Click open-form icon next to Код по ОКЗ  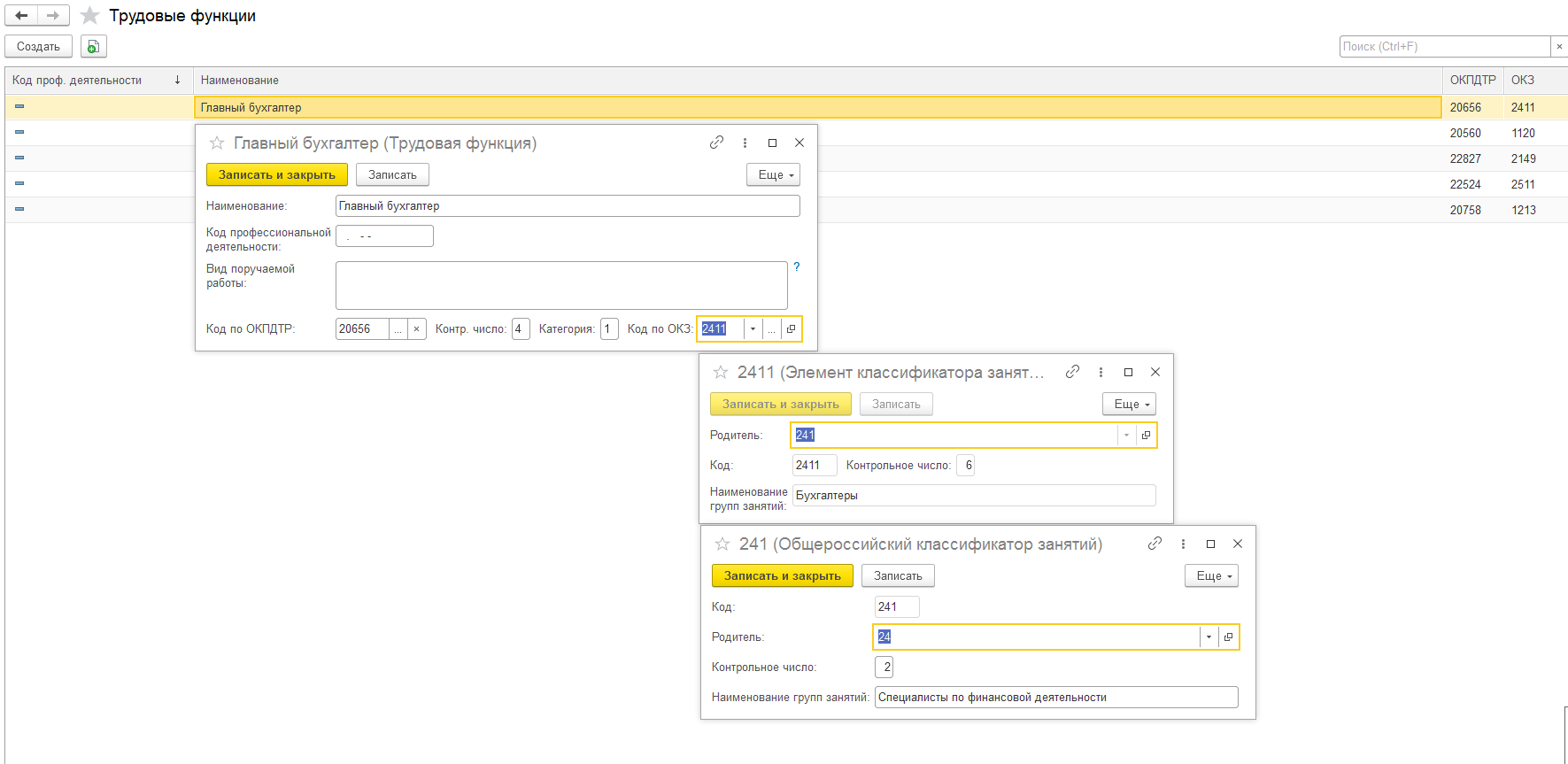click(792, 328)
